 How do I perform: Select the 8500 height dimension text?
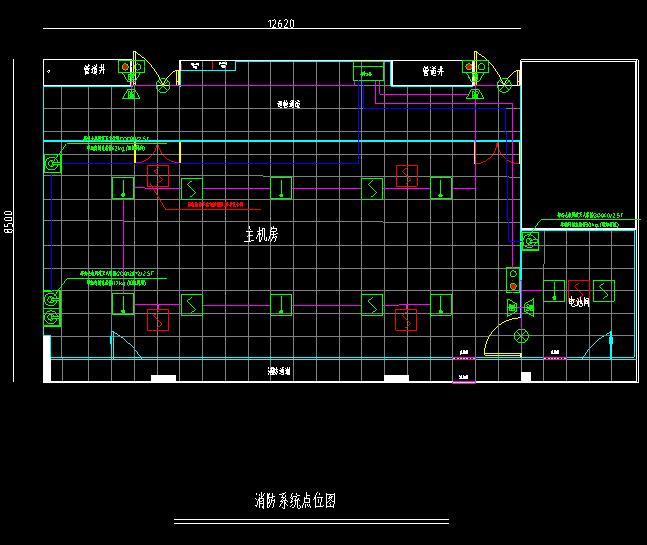[9, 222]
